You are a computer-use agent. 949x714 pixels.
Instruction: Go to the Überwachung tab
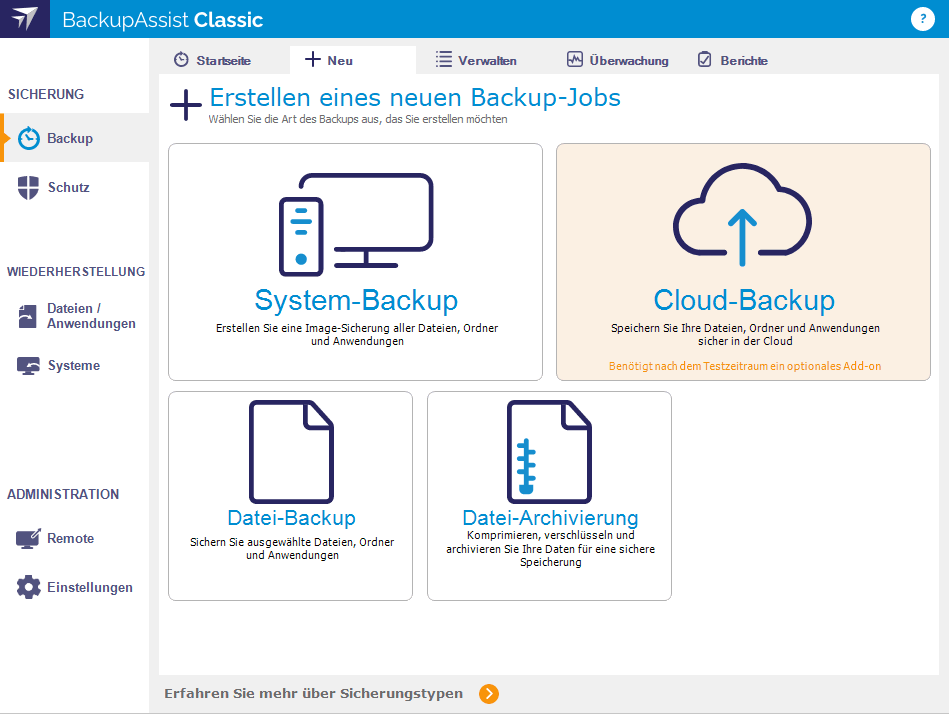(x=618, y=60)
